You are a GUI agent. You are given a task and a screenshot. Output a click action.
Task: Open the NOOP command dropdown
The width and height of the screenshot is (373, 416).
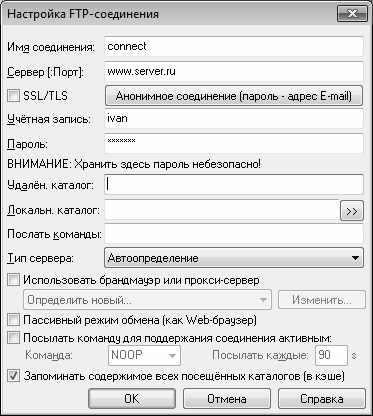144,355
